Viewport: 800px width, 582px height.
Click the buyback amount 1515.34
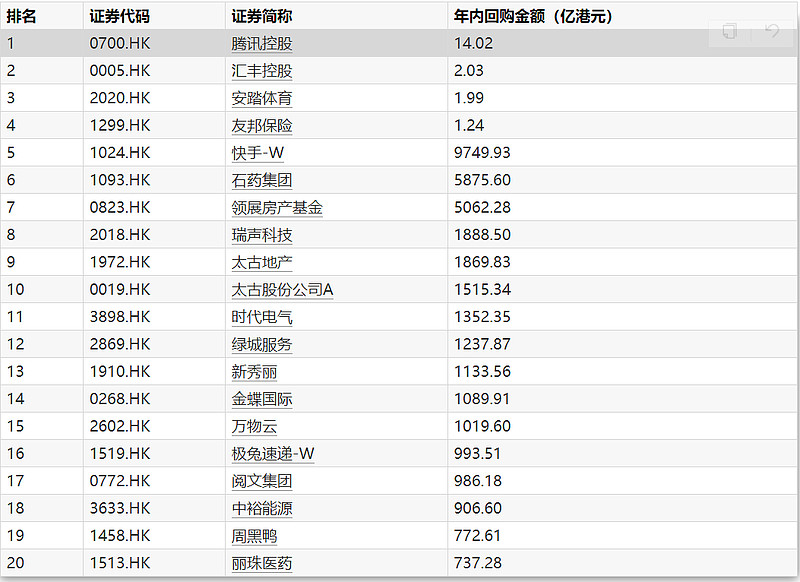tap(482, 290)
